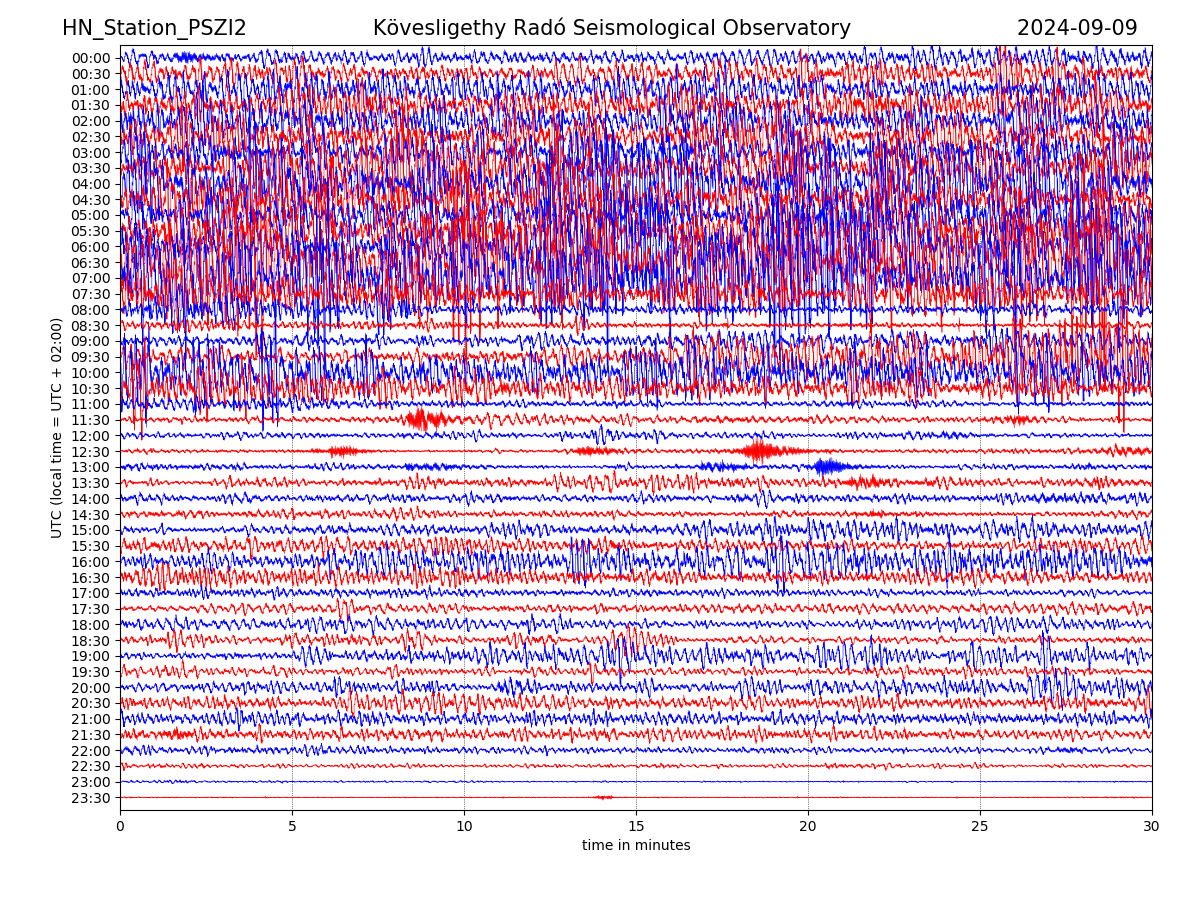Click x-axis tick label 5

292,827
